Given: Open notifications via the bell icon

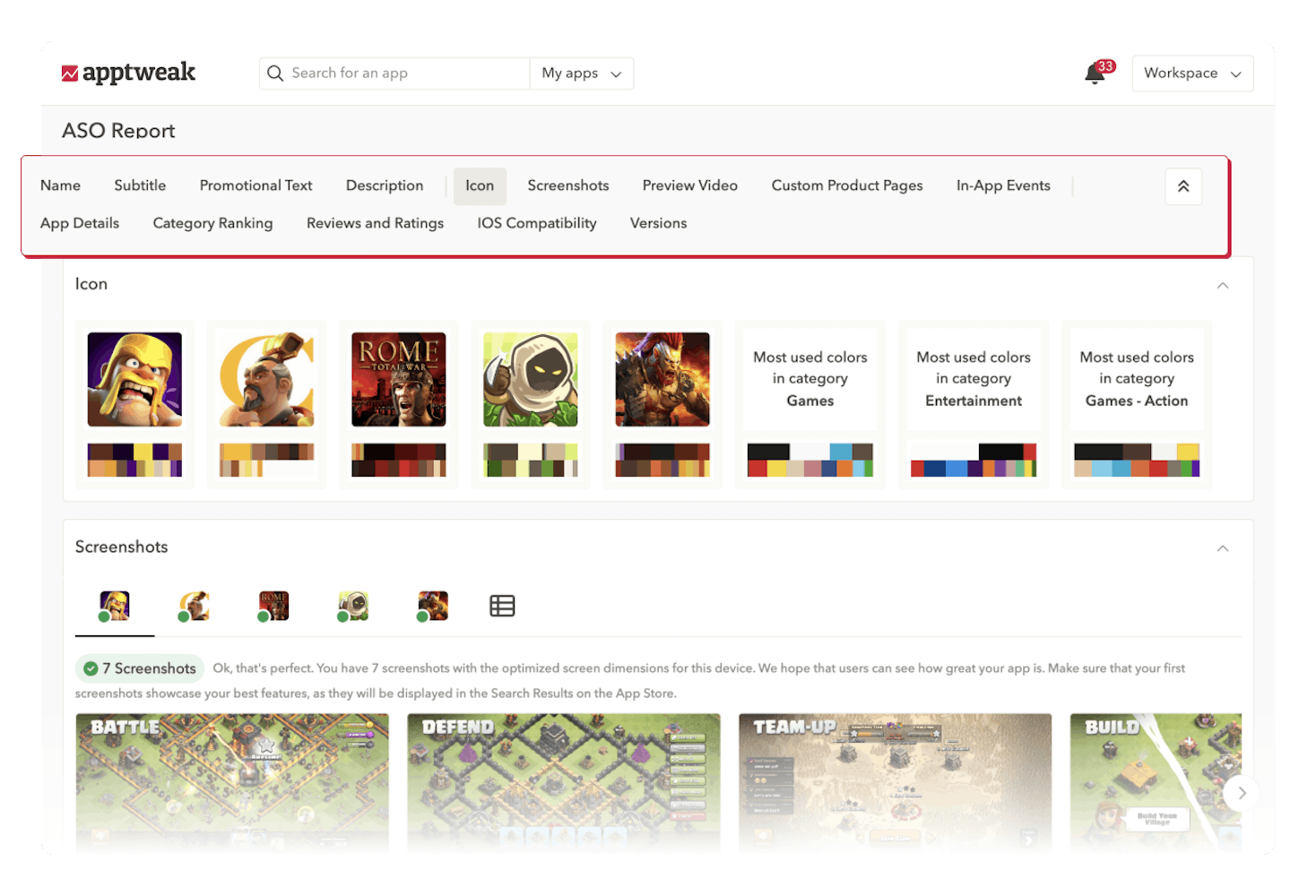Looking at the screenshot, I should tap(1094, 74).
